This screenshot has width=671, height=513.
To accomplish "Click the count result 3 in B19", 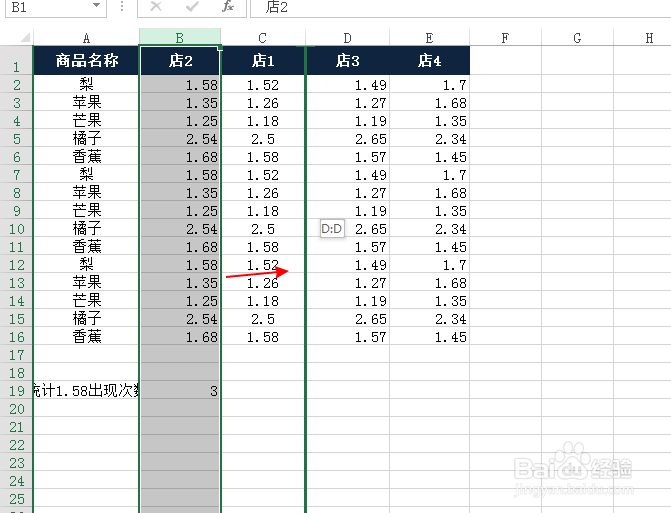I will (x=180, y=391).
